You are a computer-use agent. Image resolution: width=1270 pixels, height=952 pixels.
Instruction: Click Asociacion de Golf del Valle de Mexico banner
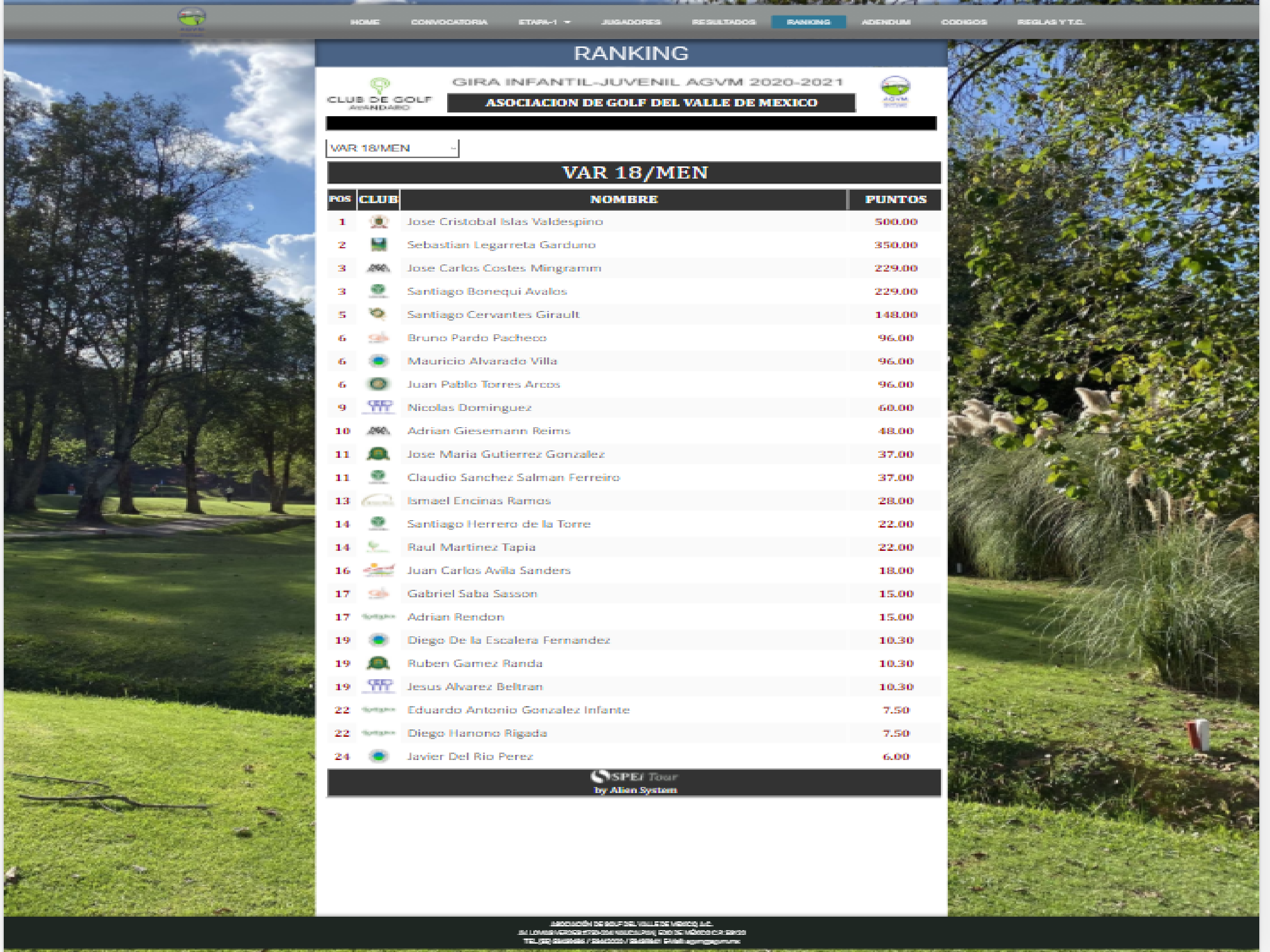(651, 103)
